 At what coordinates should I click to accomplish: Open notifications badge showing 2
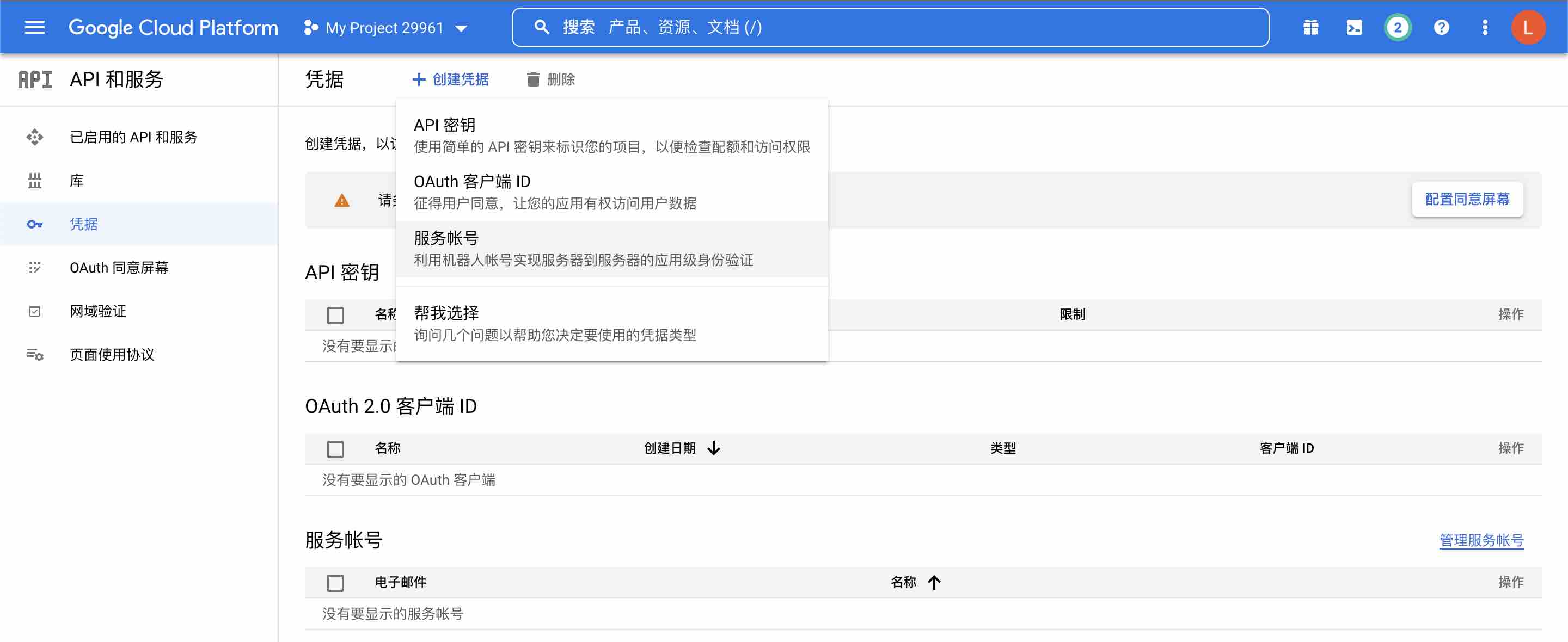(x=1398, y=27)
